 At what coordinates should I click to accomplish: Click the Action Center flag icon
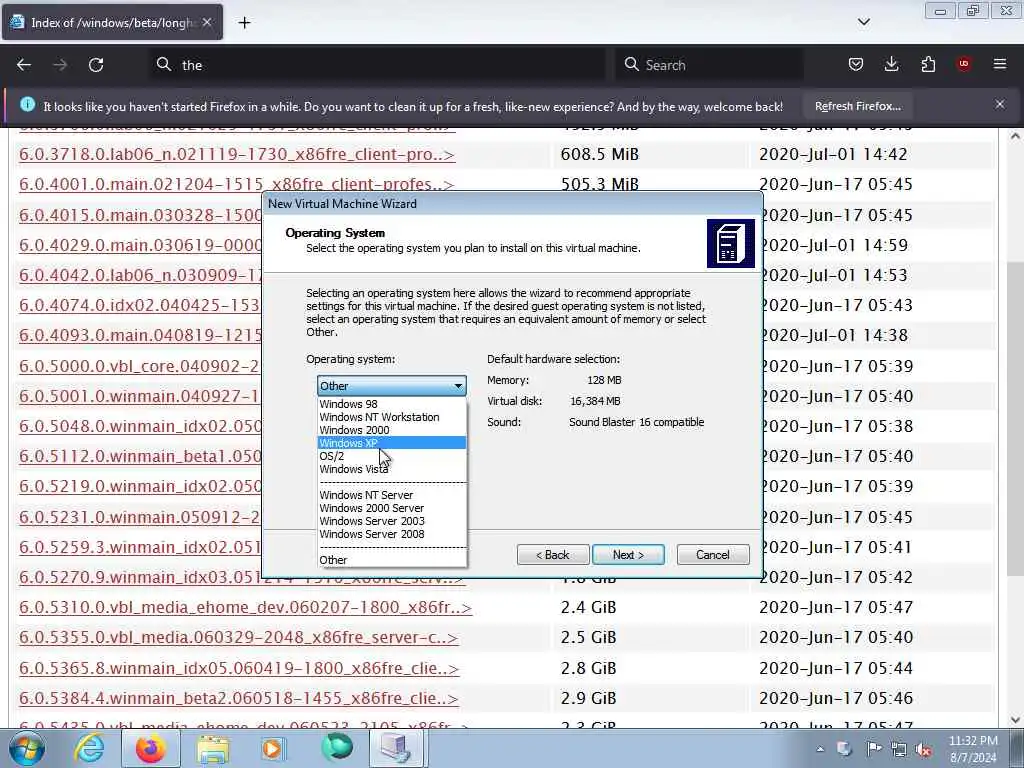(x=873, y=749)
